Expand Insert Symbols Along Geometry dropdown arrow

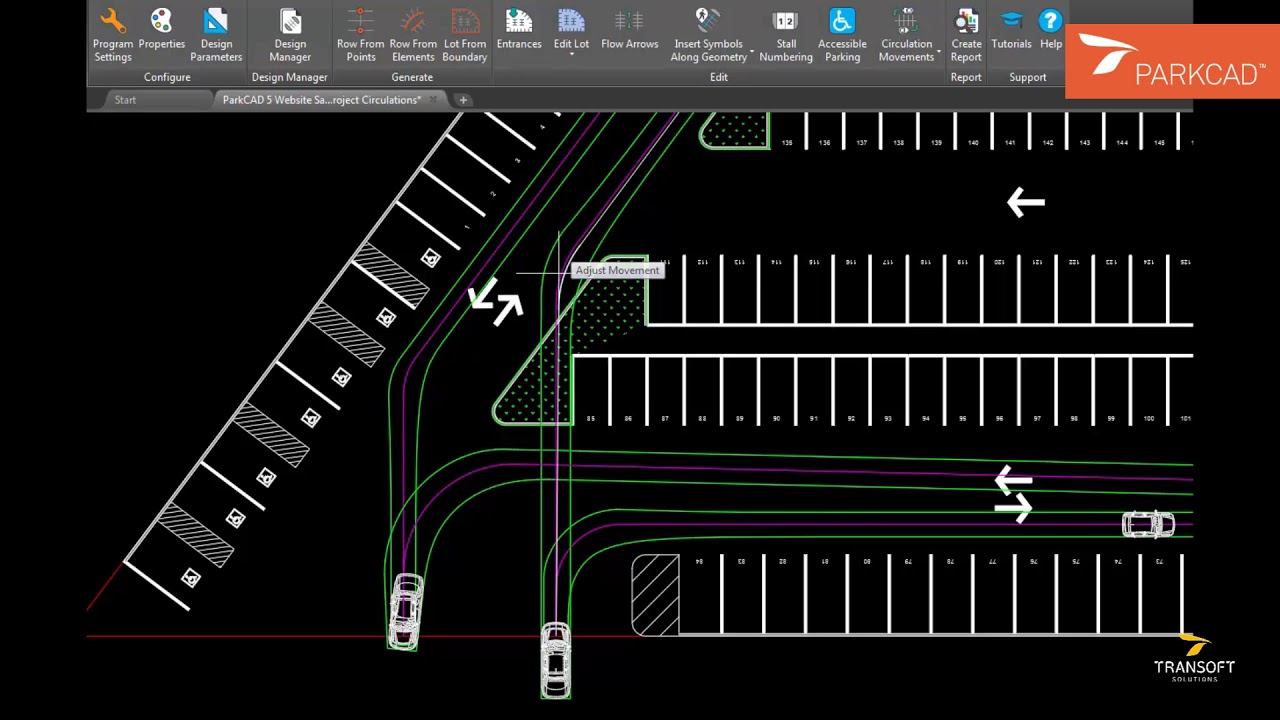[752, 51]
